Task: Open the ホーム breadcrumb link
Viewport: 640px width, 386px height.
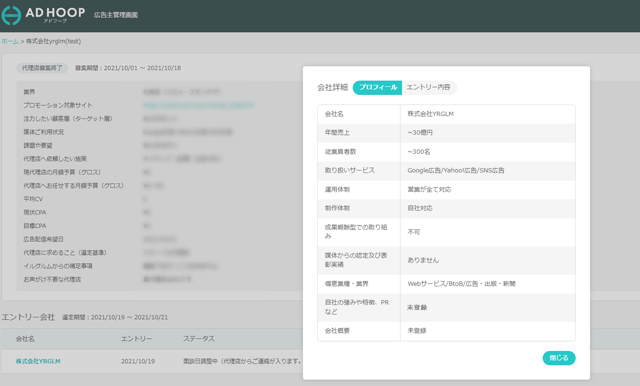Action: [x=10, y=41]
